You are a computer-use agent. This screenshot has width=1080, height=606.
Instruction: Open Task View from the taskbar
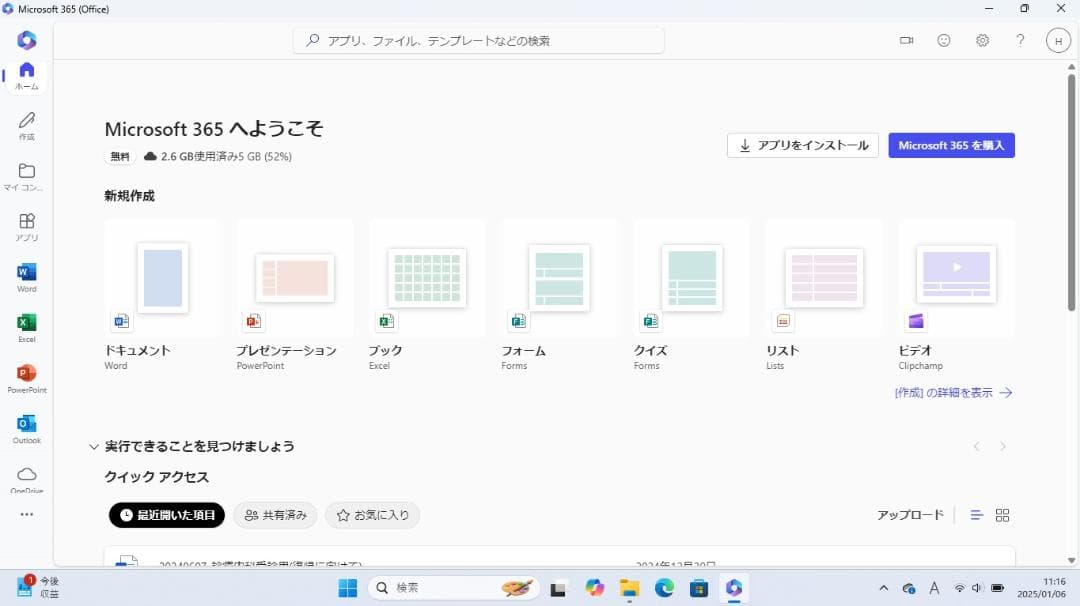point(558,588)
